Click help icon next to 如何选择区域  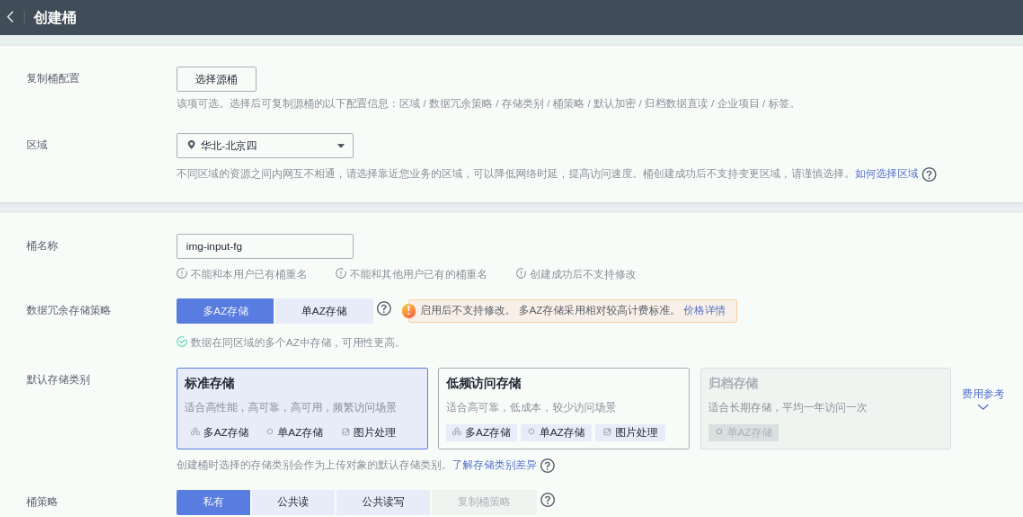pos(929,174)
